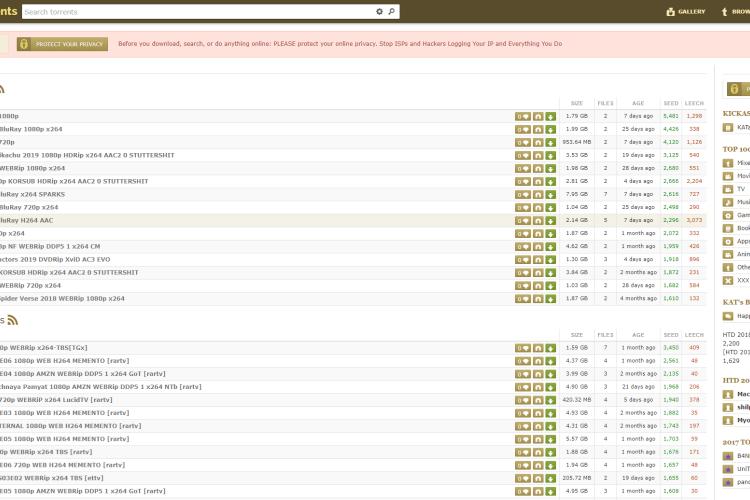Open the TV category icon in sidebar
Screen dimensions: 750x500
pyautogui.click(x=728, y=189)
